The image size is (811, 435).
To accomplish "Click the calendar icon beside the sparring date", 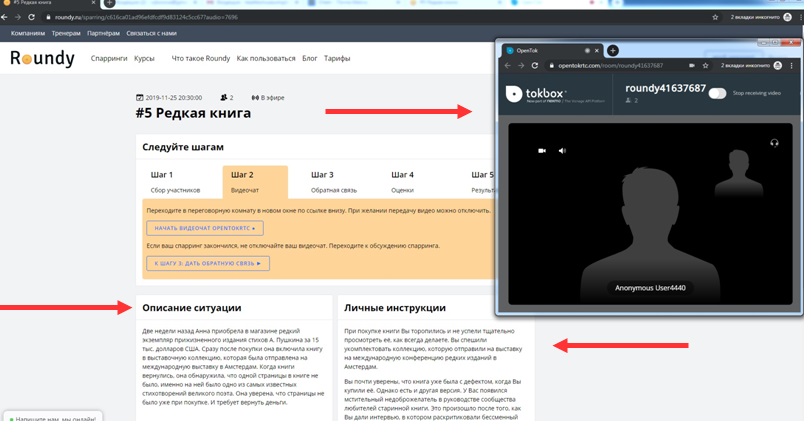I will click(139, 97).
